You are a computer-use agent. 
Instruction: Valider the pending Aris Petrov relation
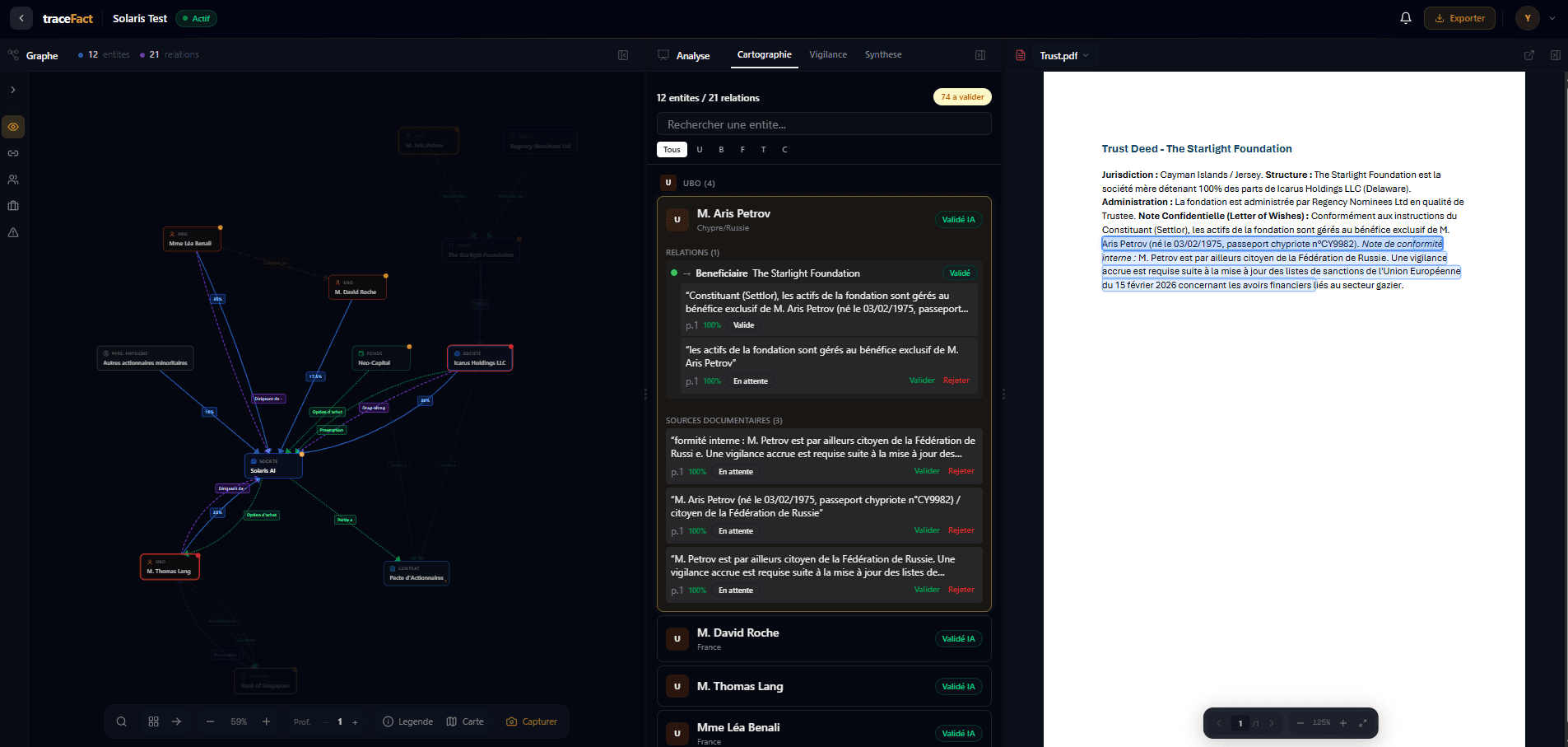(x=922, y=381)
